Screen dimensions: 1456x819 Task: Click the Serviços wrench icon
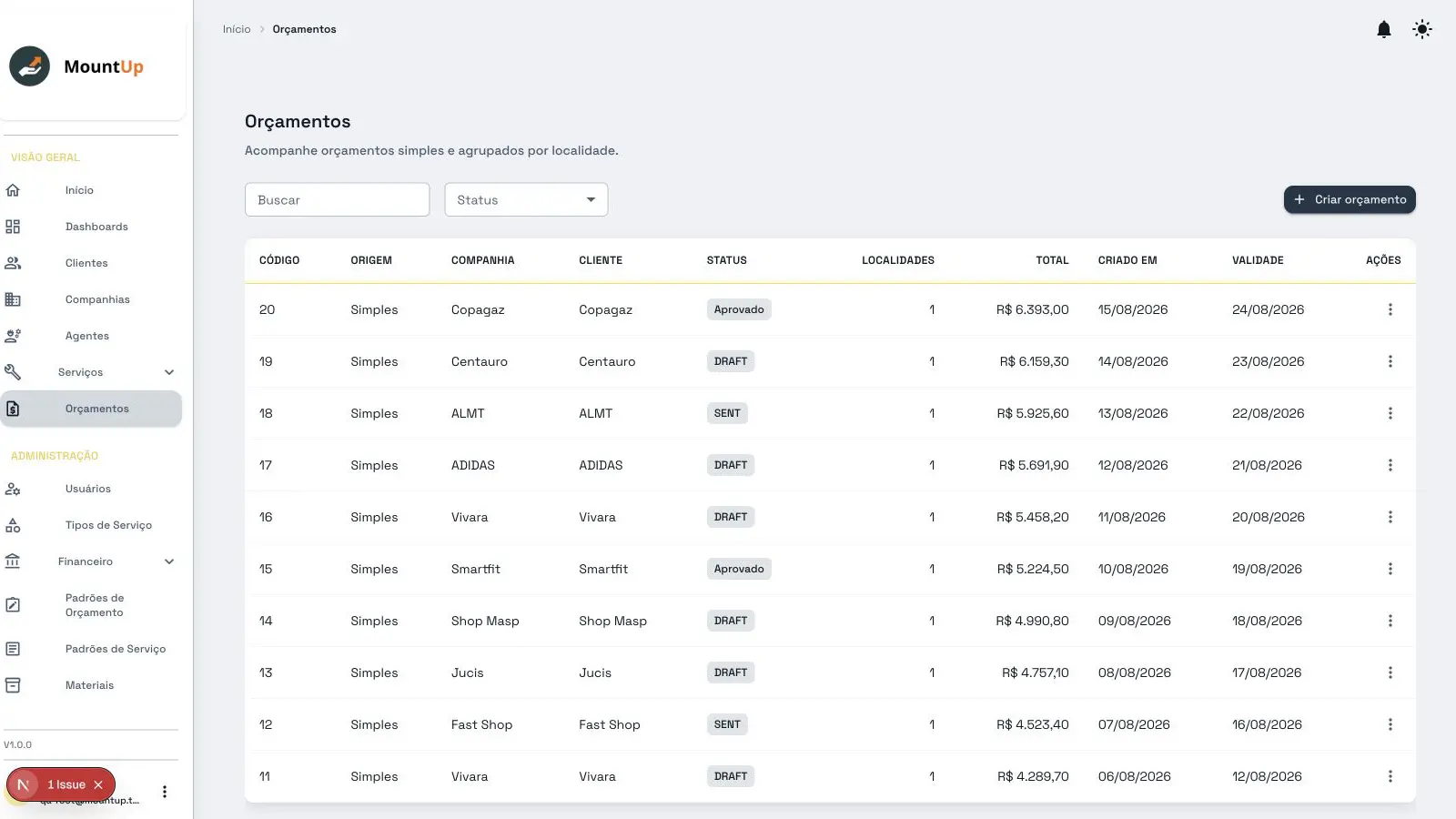pos(13,372)
